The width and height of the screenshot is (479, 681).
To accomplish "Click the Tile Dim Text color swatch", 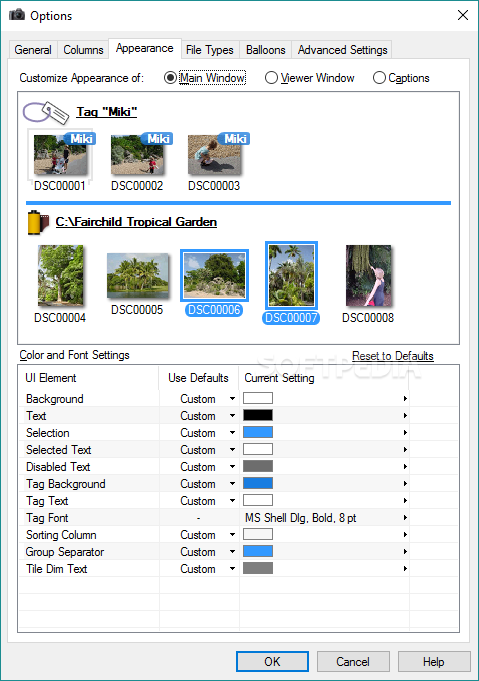I will click(x=258, y=568).
